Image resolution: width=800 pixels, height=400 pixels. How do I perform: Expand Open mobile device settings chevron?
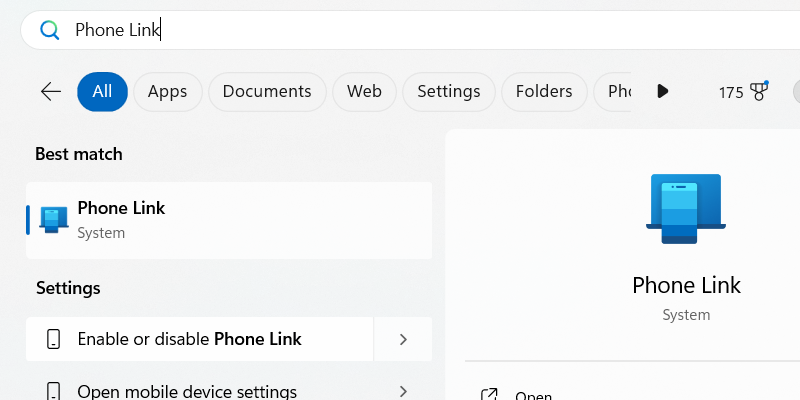403,391
